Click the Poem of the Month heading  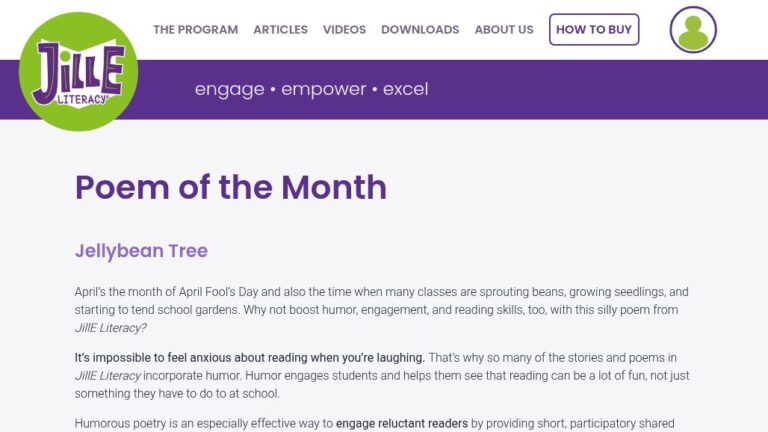pos(231,187)
